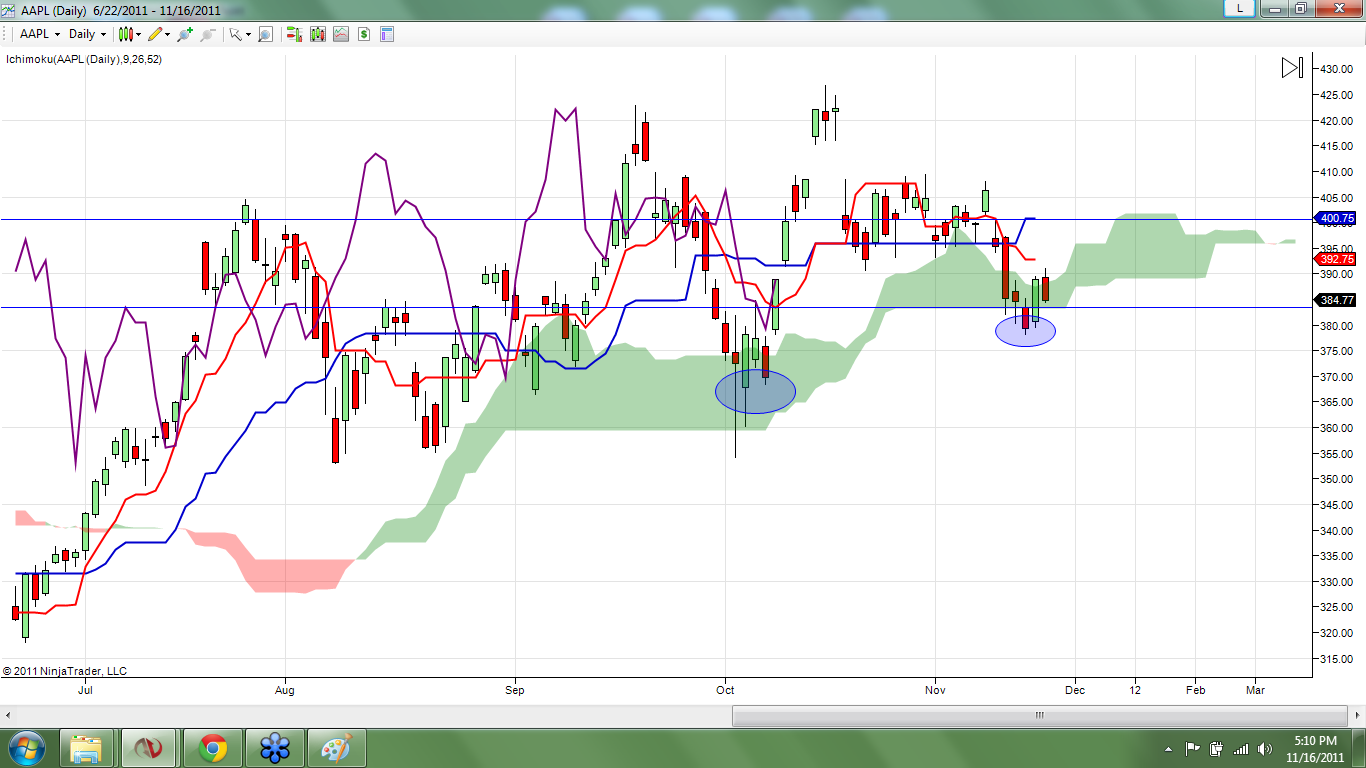The width and height of the screenshot is (1366, 768).
Task: Click the 345.00 price axis label
Action: point(1337,505)
